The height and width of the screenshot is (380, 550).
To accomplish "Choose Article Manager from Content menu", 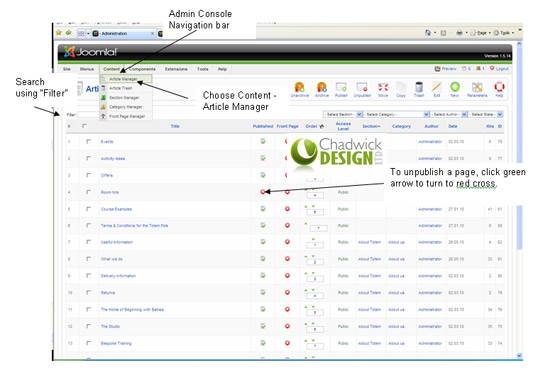I will coord(126,79).
